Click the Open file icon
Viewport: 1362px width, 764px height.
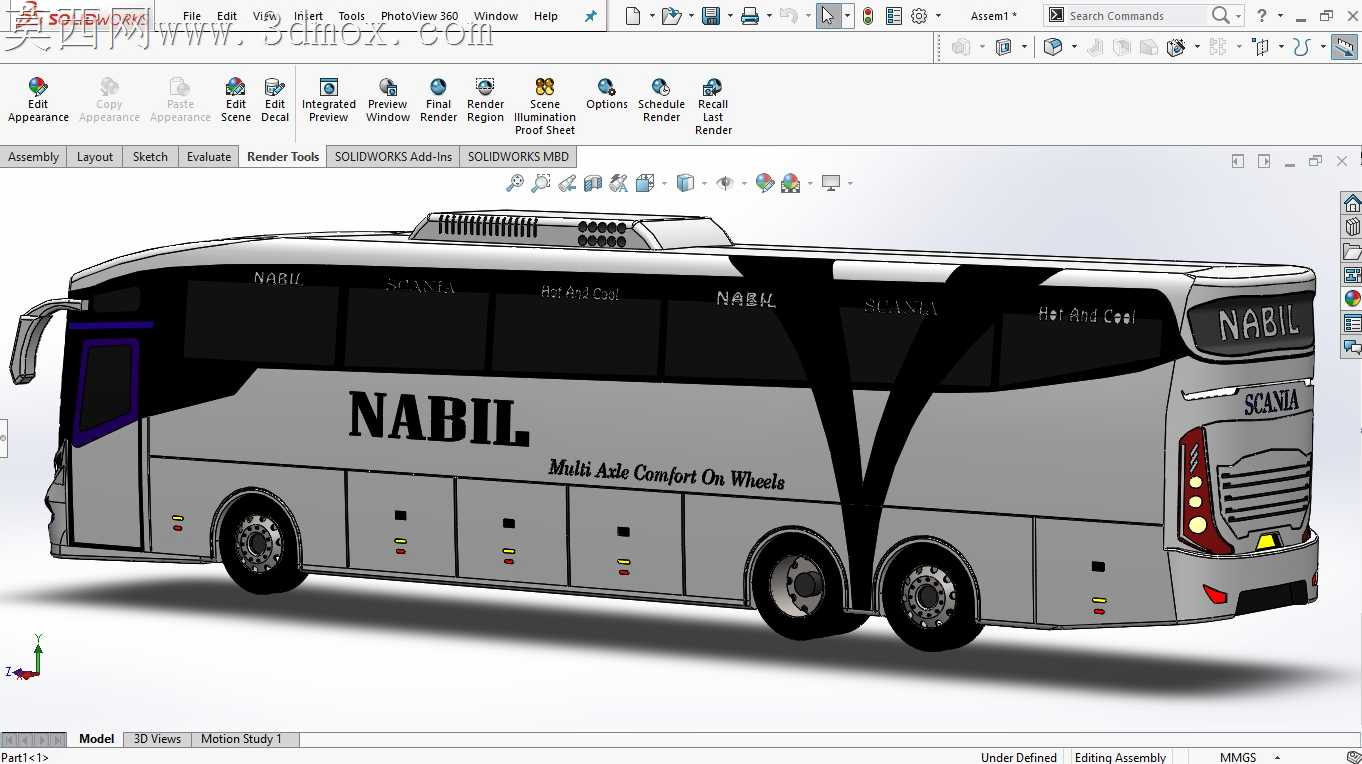(671, 16)
